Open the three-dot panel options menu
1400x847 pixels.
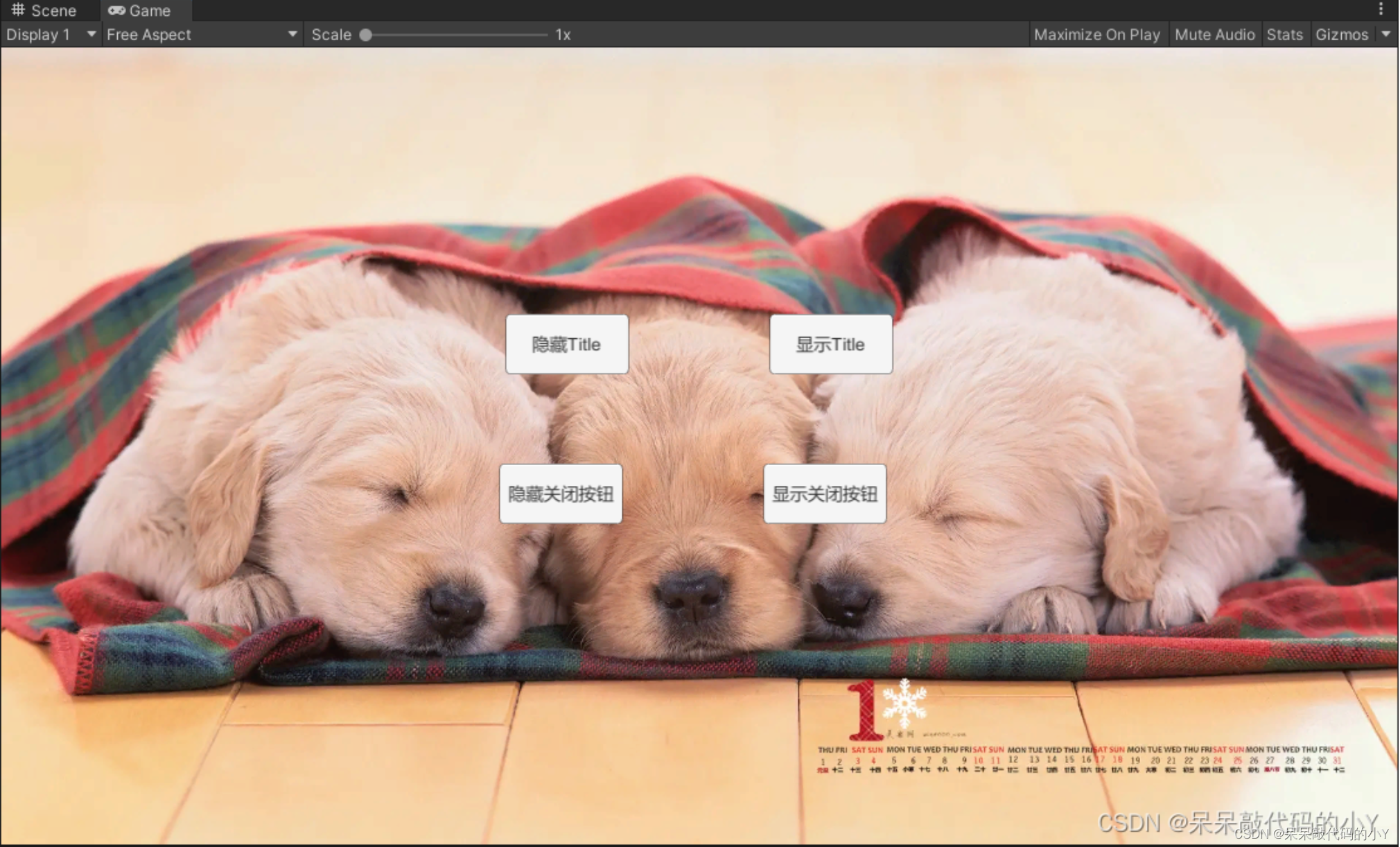click(x=1381, y=8)
